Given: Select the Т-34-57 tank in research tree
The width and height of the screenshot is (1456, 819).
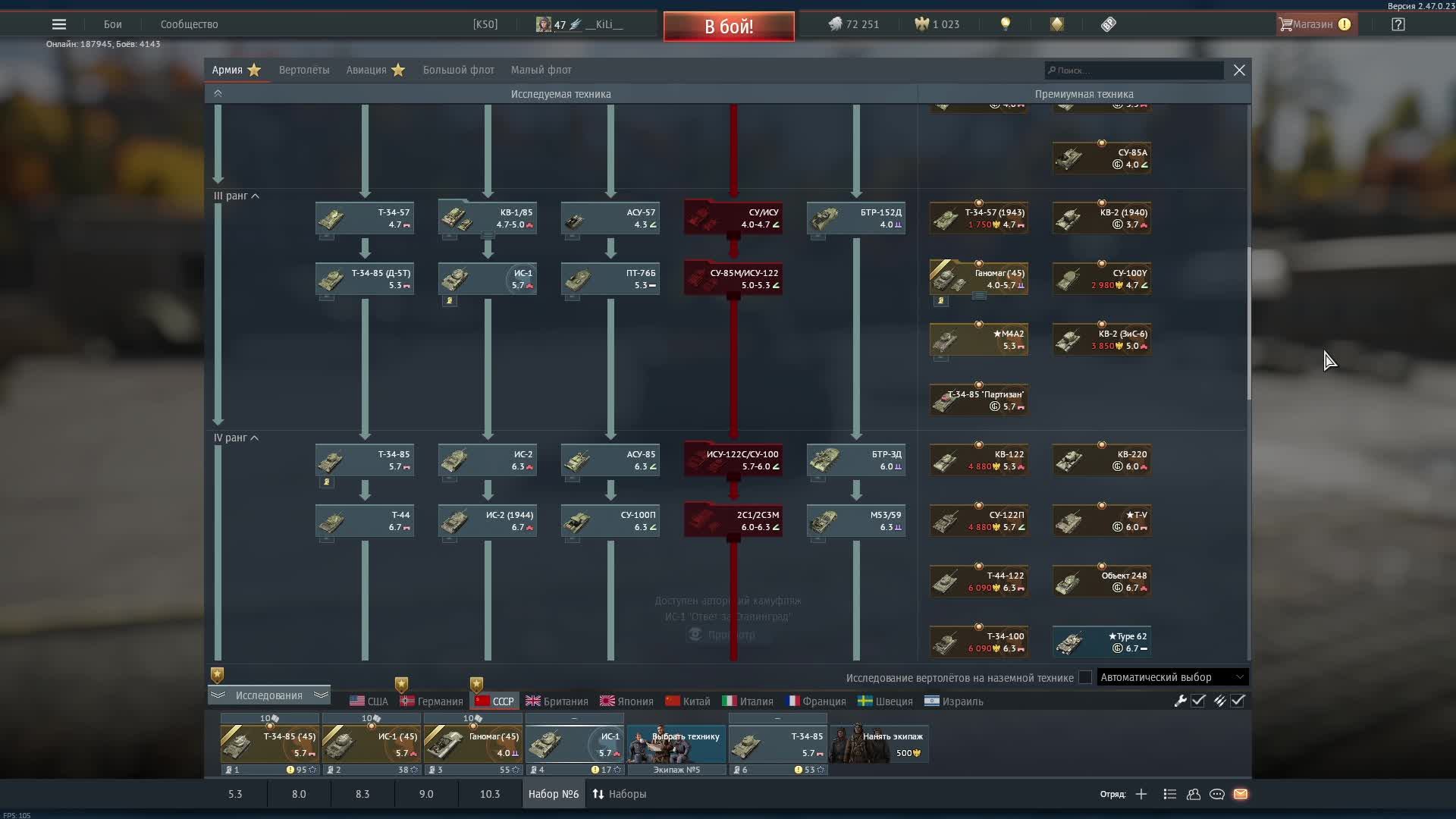Looking at the screenshot, I should pos(365,218).
